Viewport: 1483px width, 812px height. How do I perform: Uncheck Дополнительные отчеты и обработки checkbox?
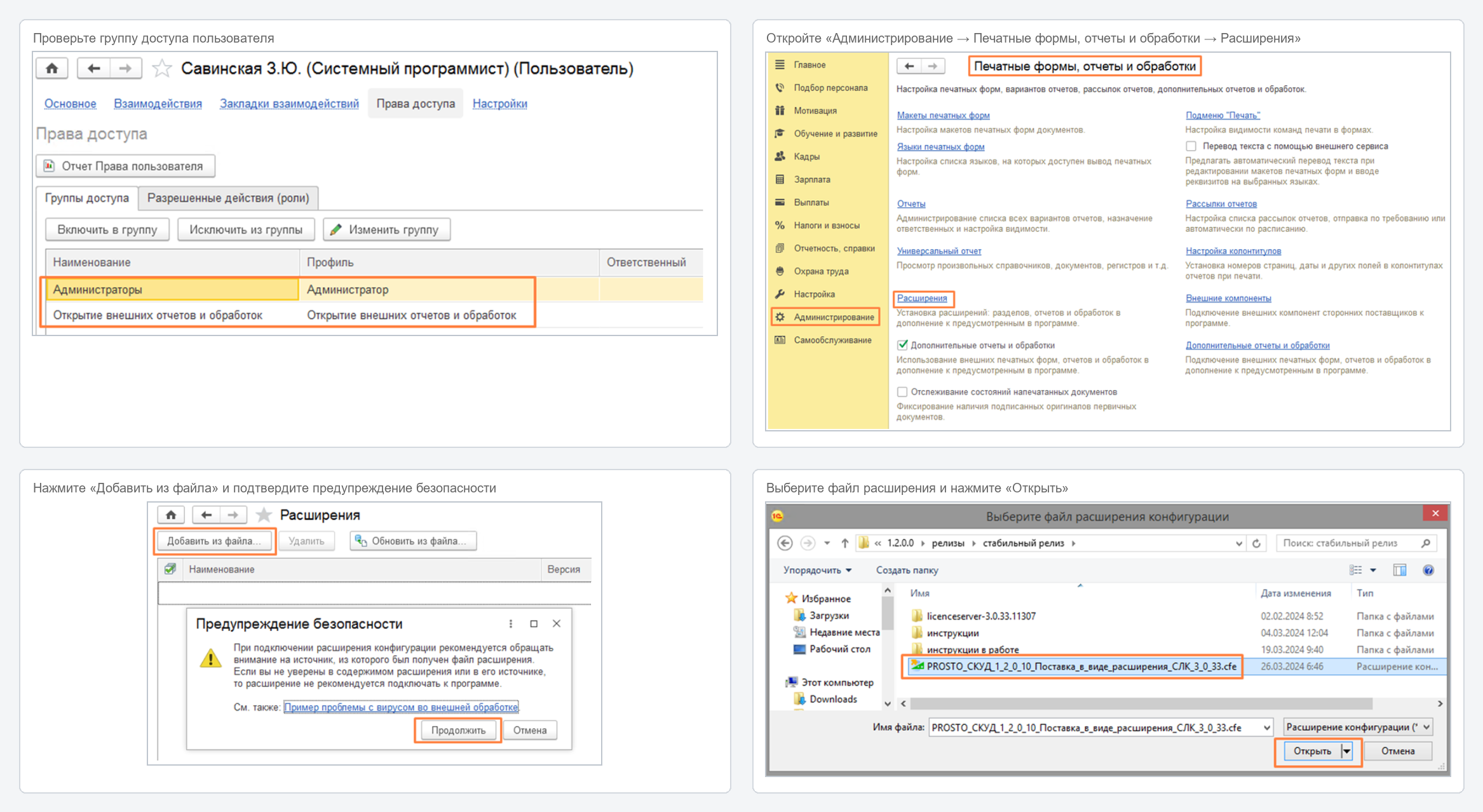pyautogui.click(x=902, y=345)
